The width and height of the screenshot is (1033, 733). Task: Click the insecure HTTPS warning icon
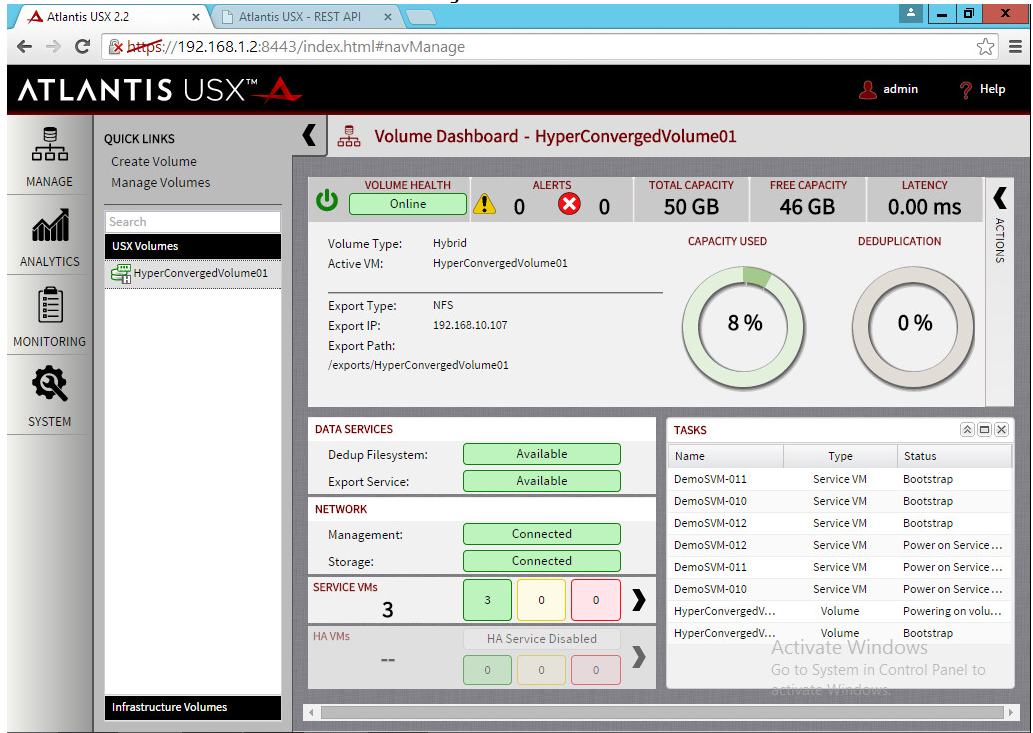pyautogui.click(x=116, y=47)
